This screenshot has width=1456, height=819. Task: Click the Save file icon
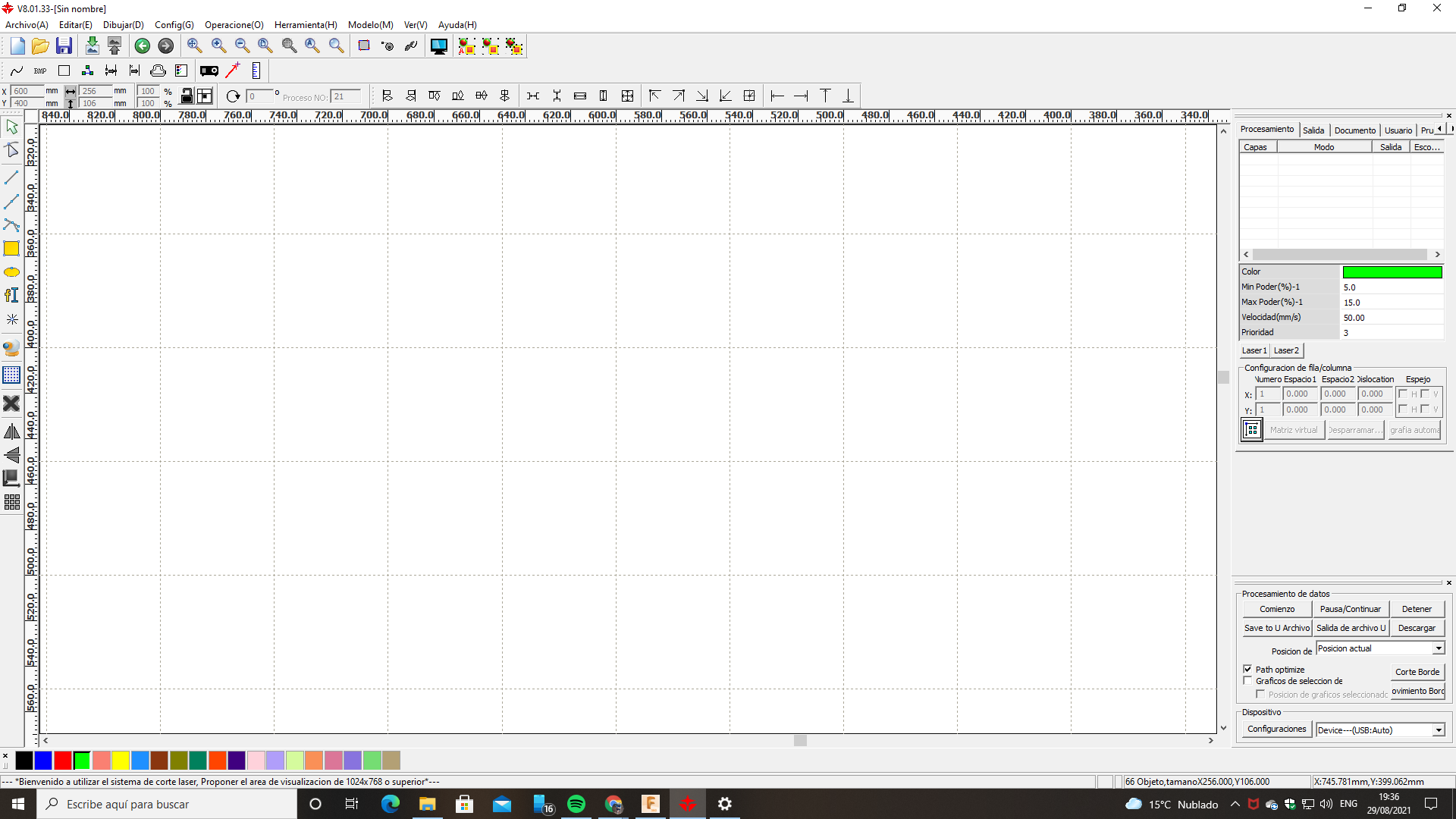pyautogui.click(x=64, y=45)
